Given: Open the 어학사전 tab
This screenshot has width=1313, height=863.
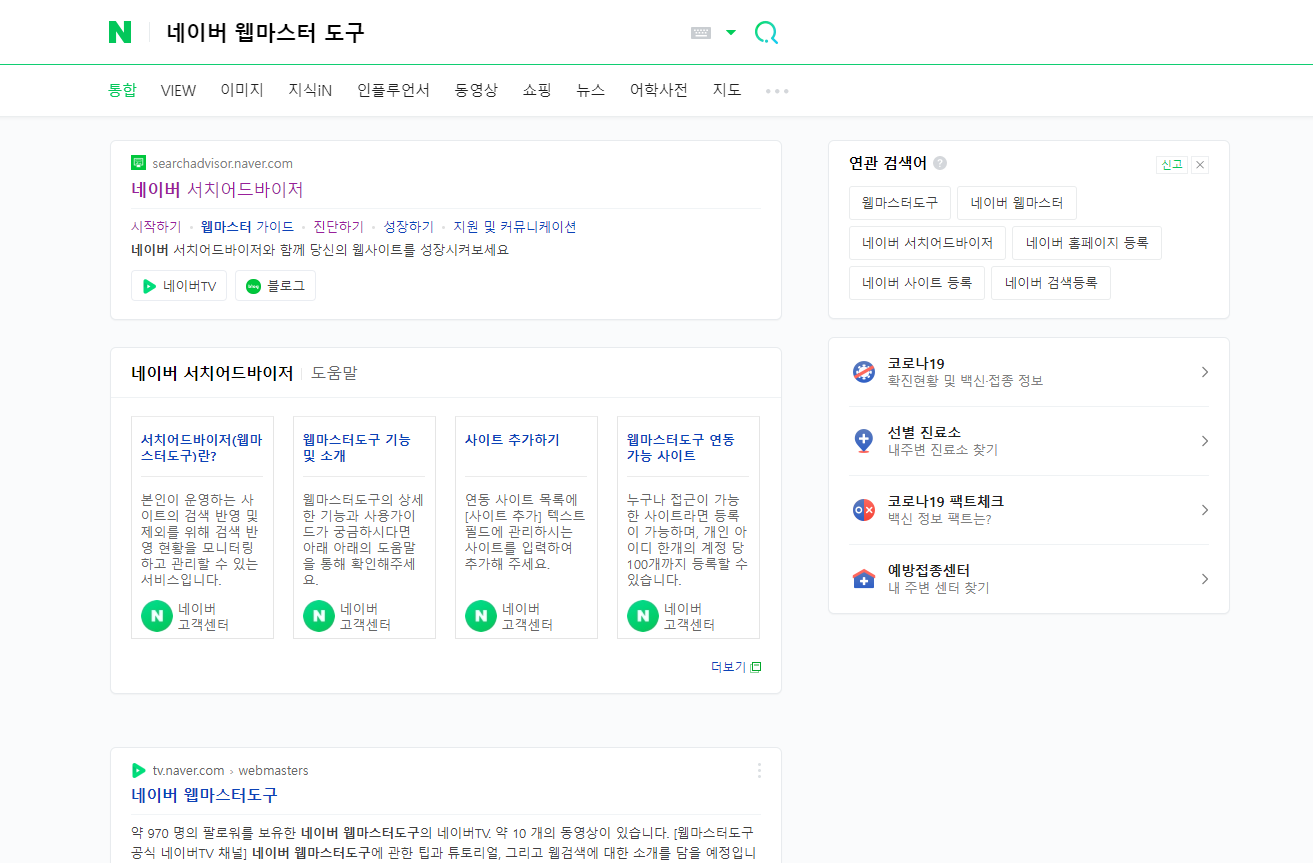Looking at the screenshot, I should click(x=658, y=90).
